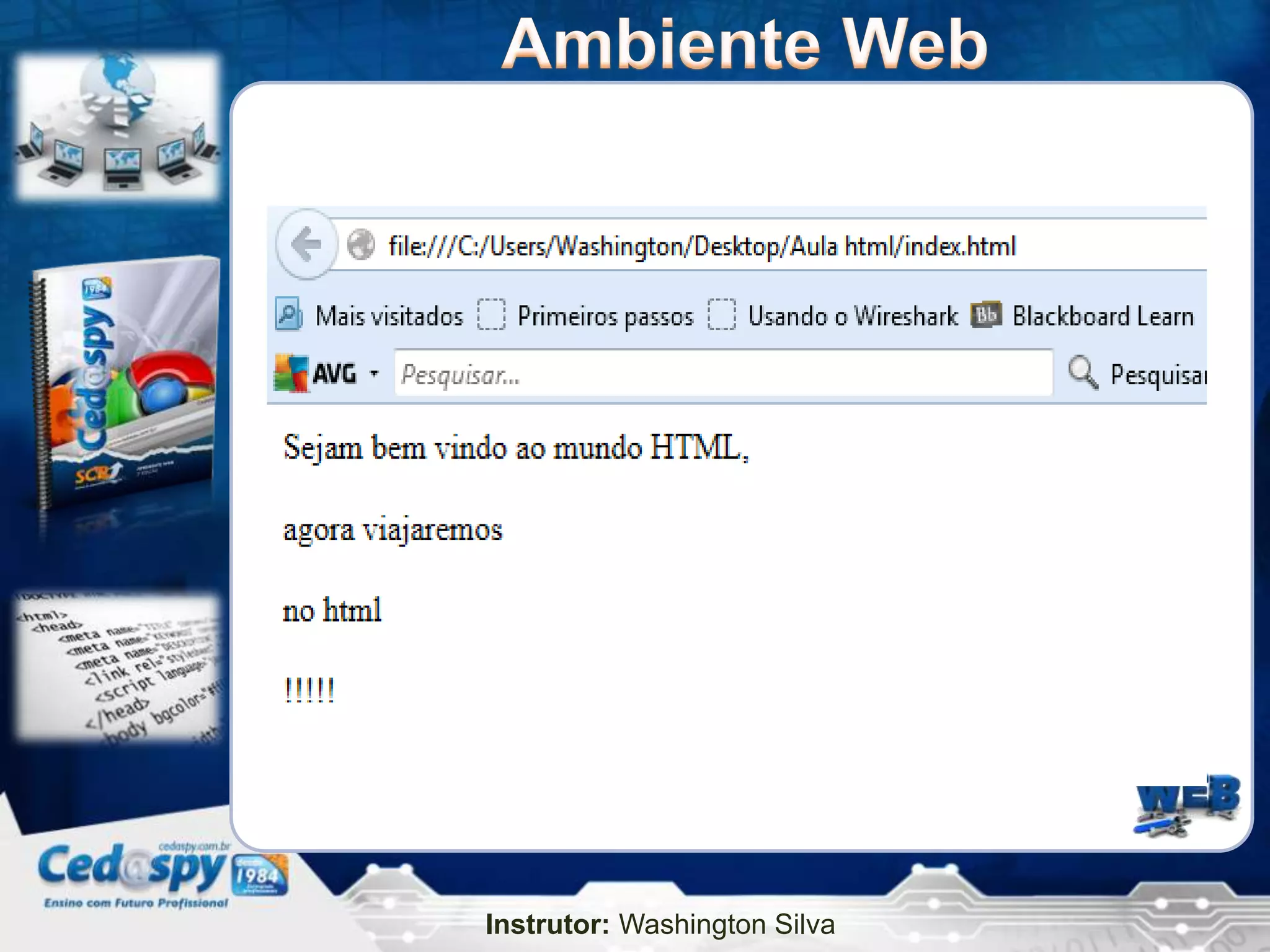Click the AVG toolbar logo
This screenshot has height=952, width=1270.
292,373
